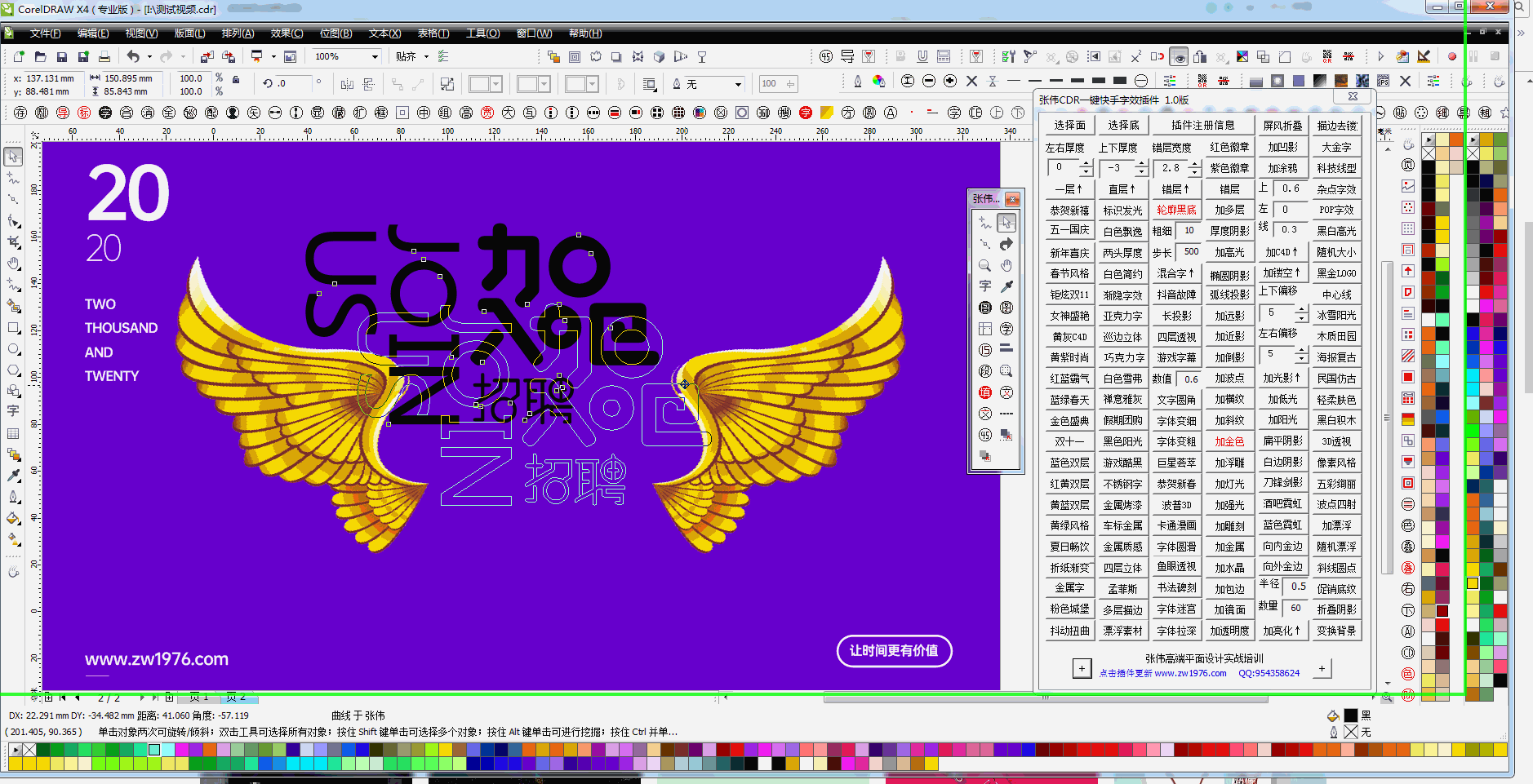Click the Import icon
Screen dimensions: 1533x784
(207, 57)
